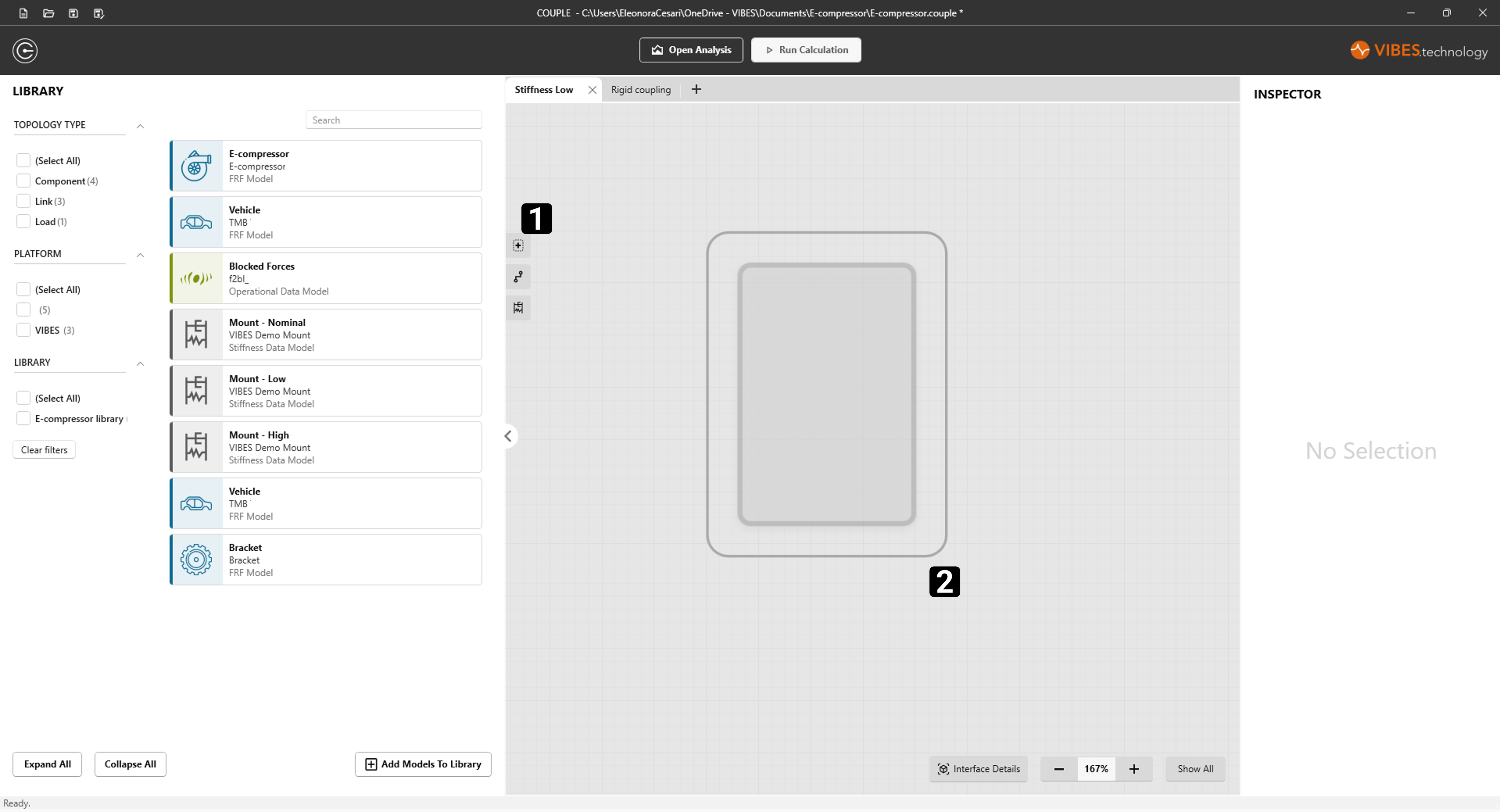Click the inner component box on canvas

point(827,394)
